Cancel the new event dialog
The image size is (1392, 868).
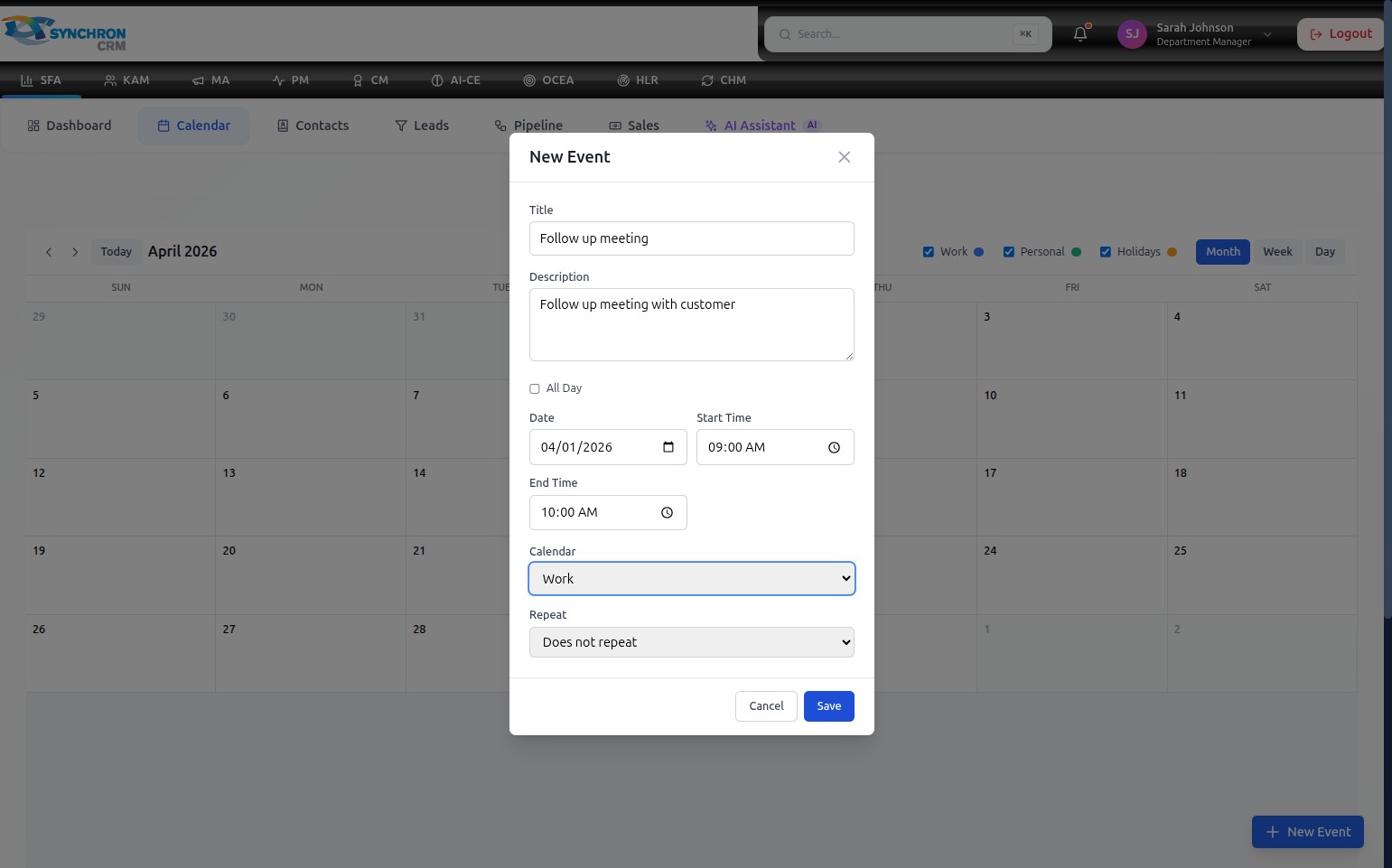(766, 706)
